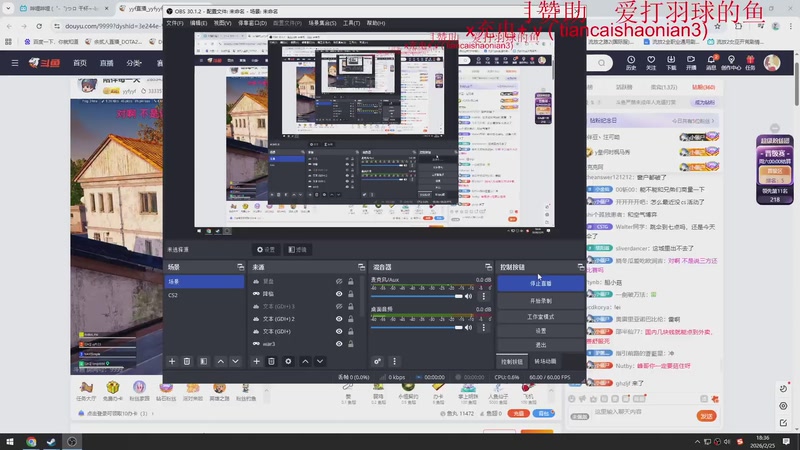Screen dimensions: 800x450
Task: Open advanced audio properties gear in mixer
Action: 378,361
